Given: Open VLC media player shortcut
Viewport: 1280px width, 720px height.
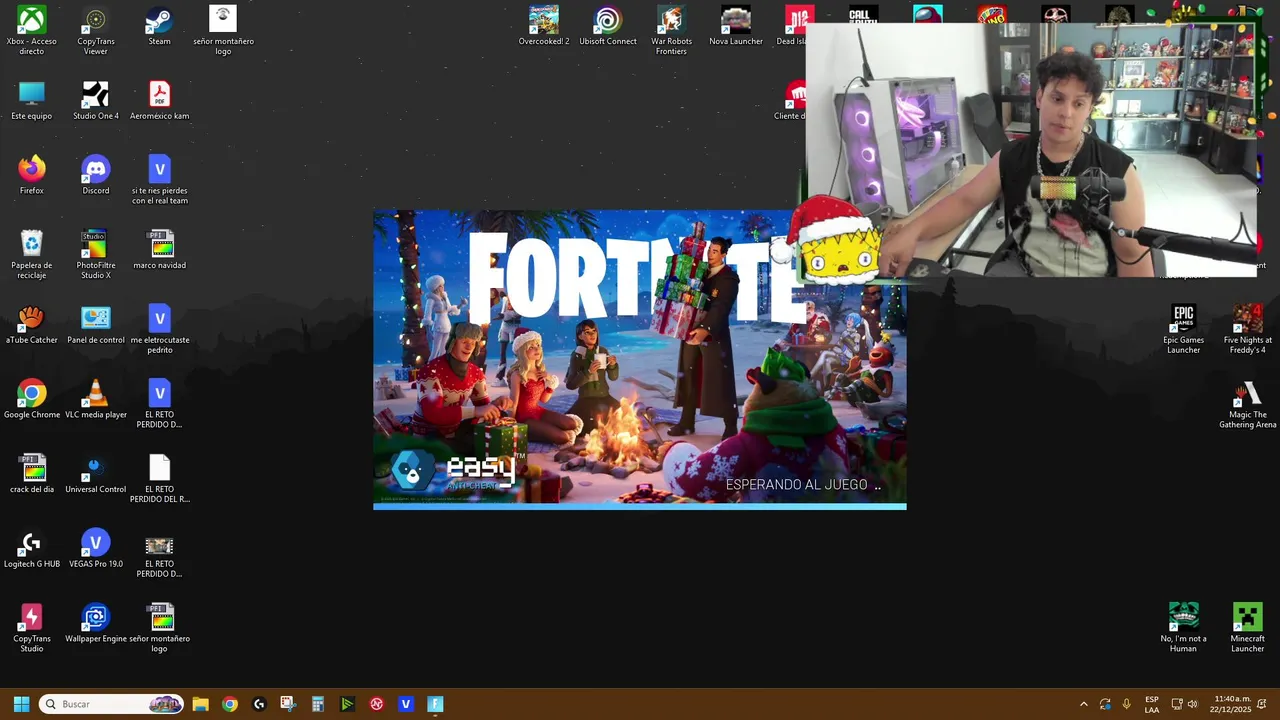Looking at the screenshot, I should (x=95, y=400).
